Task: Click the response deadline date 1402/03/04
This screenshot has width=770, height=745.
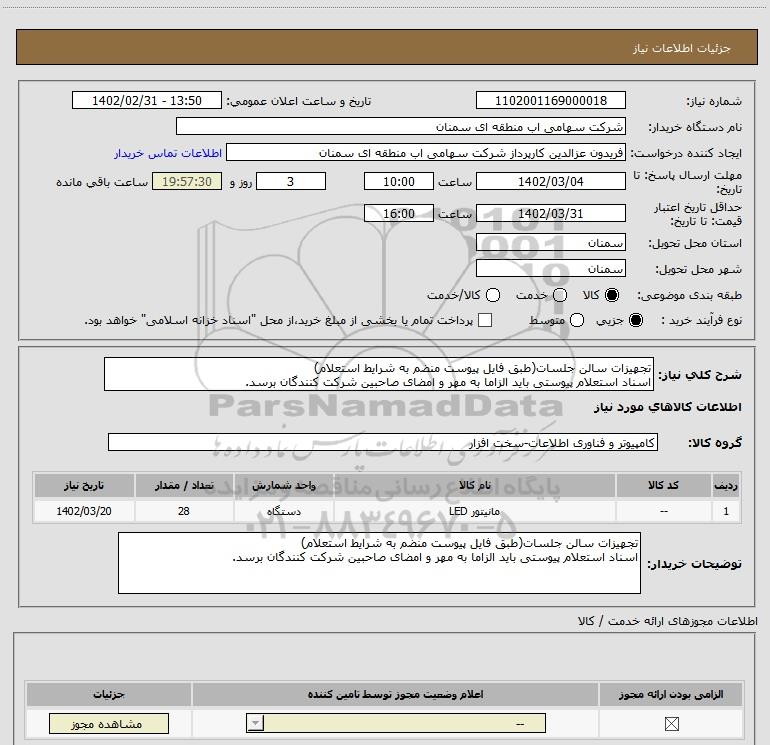Action: [x=550, y=181]
